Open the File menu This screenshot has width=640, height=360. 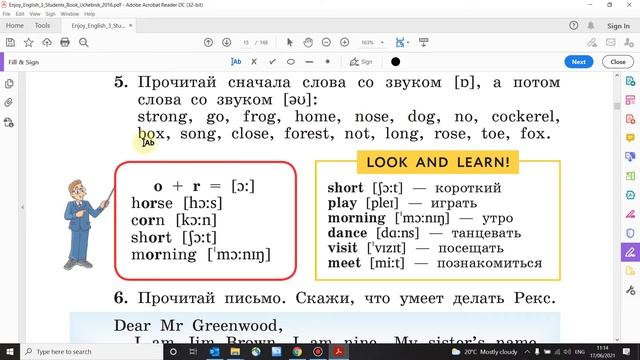(x=7, y=14)
